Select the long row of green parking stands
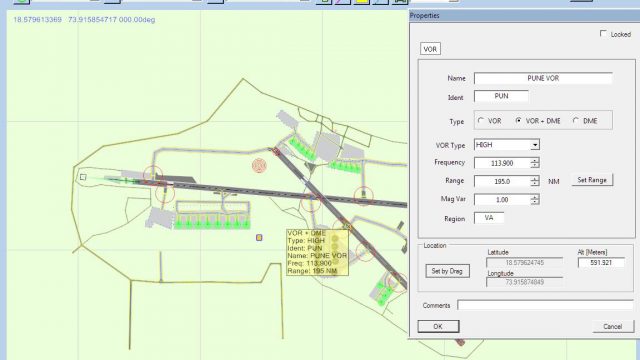 click(212, 223)
